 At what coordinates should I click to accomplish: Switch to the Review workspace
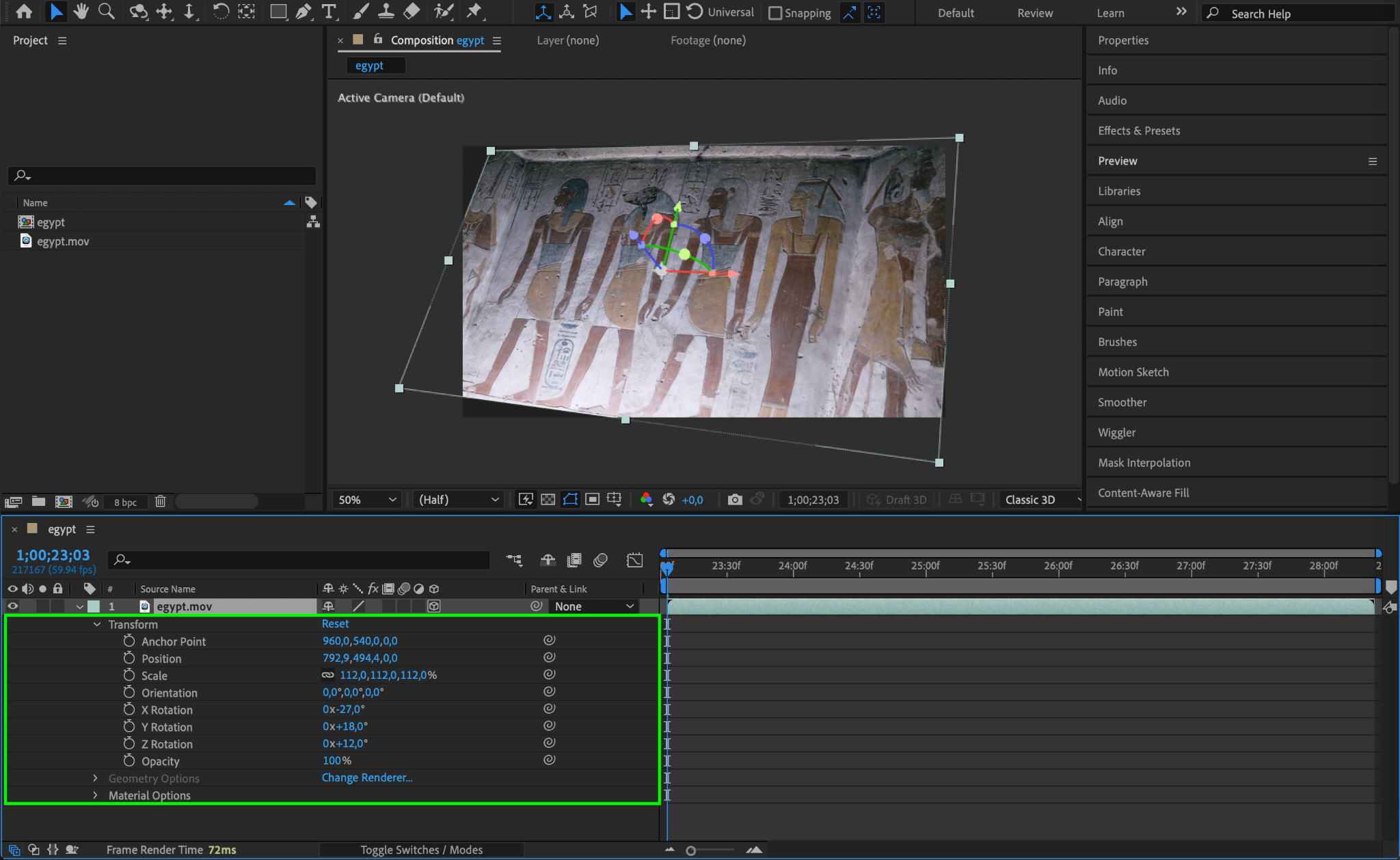[1034, 13]
